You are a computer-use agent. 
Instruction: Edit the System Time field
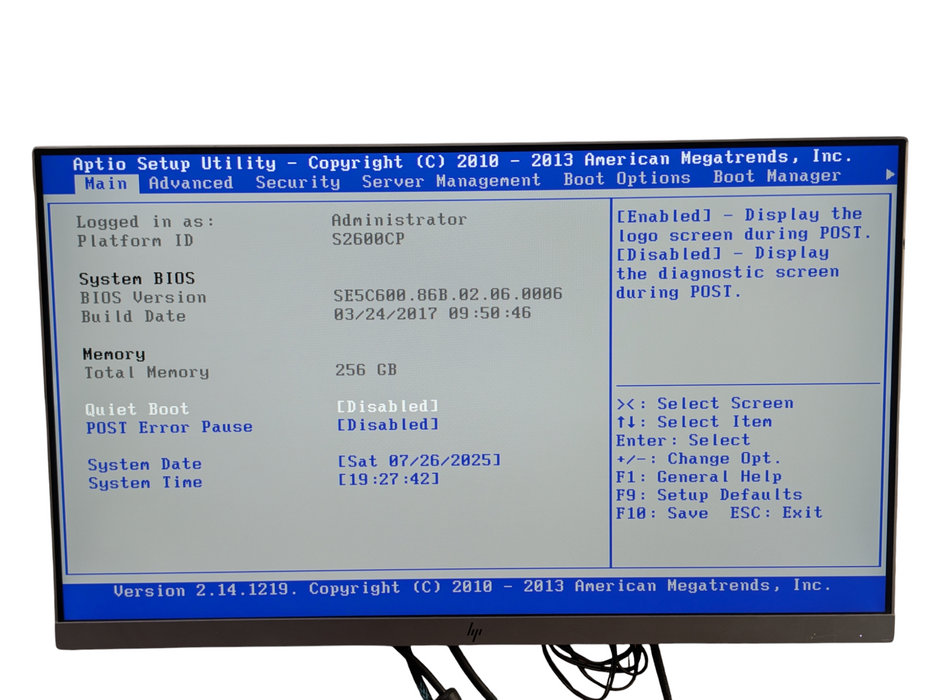(x=389, y=479)
